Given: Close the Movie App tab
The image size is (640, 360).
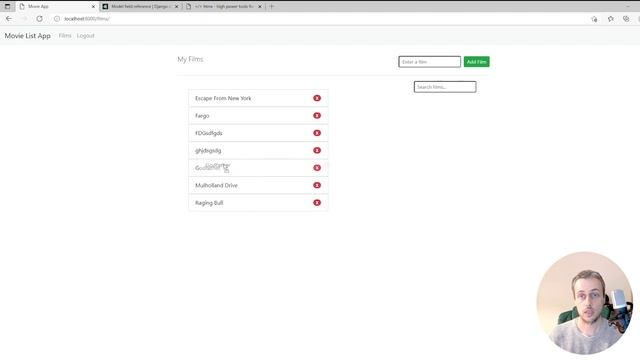Looking at the screenshot, I should pyautogui.click(x=93, y=7).
